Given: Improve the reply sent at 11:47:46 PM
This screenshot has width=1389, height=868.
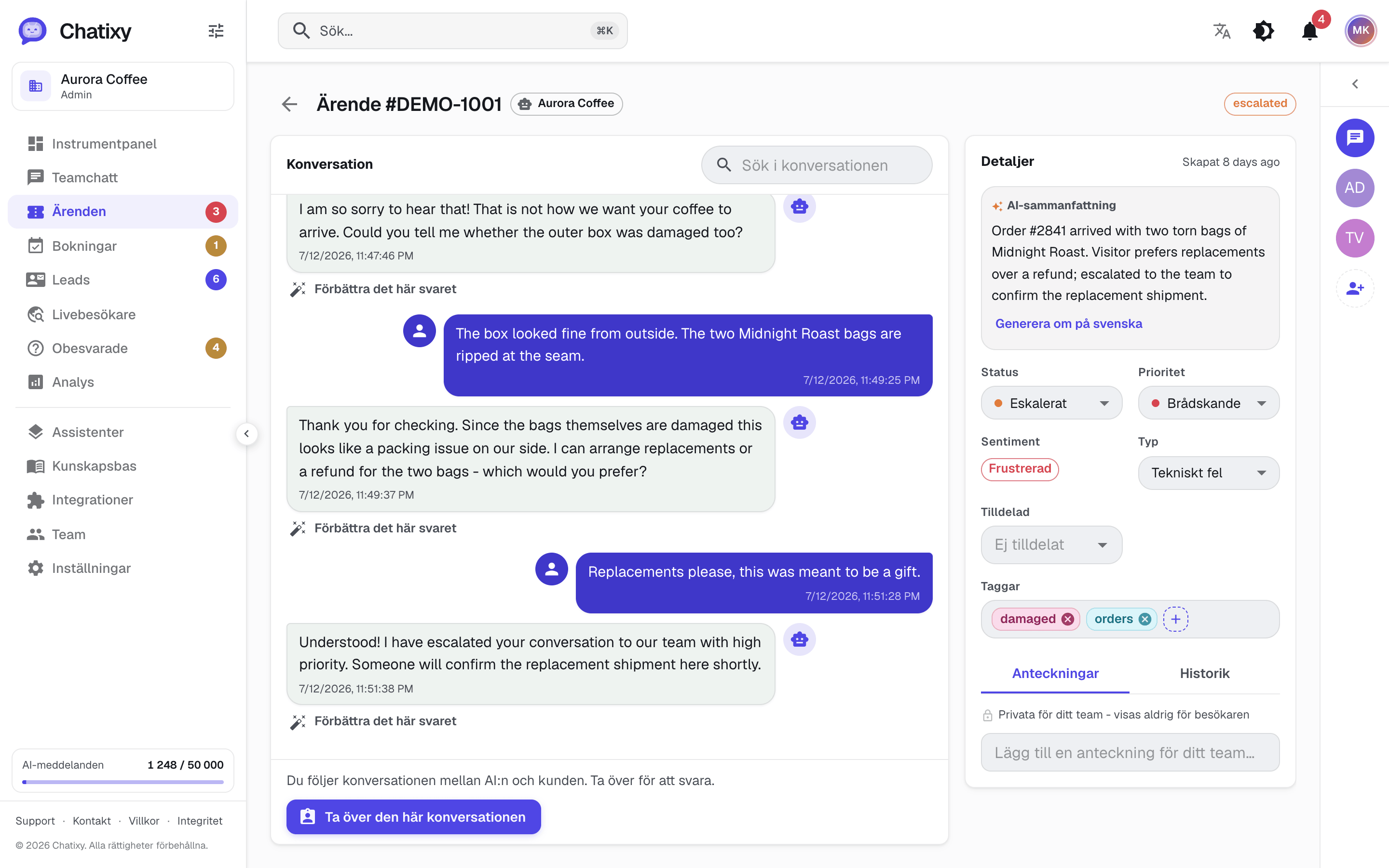Looking at the screenshot, I should coord(374,289).
